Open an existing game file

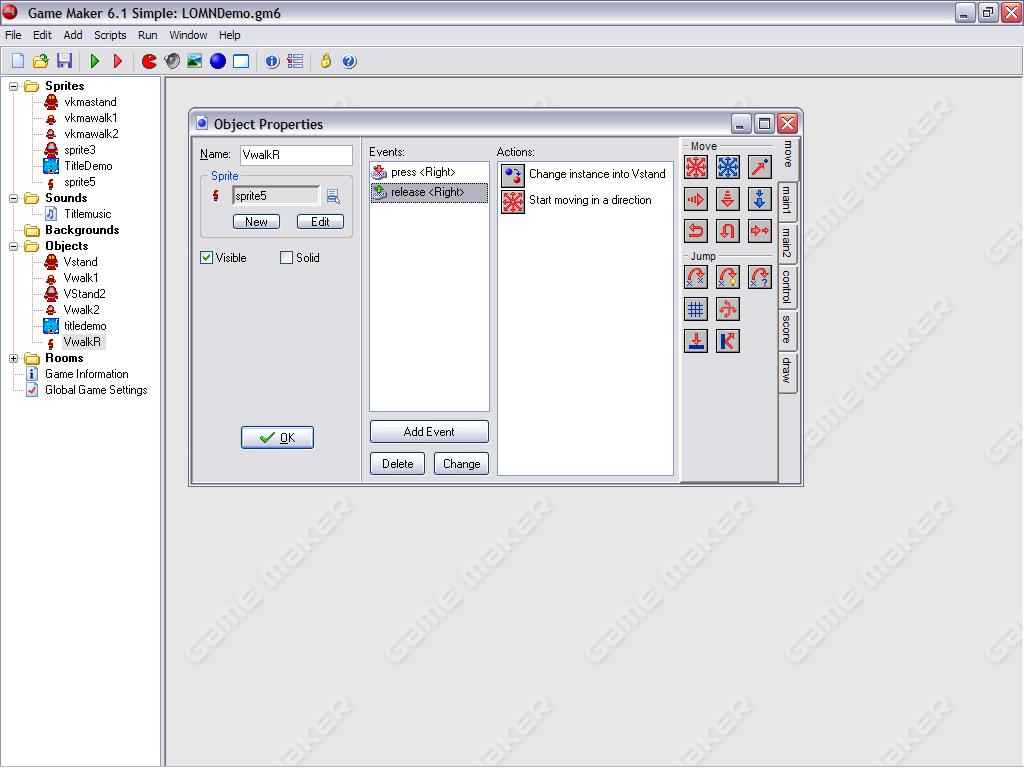pyautogui.click(x=40, y=61)
